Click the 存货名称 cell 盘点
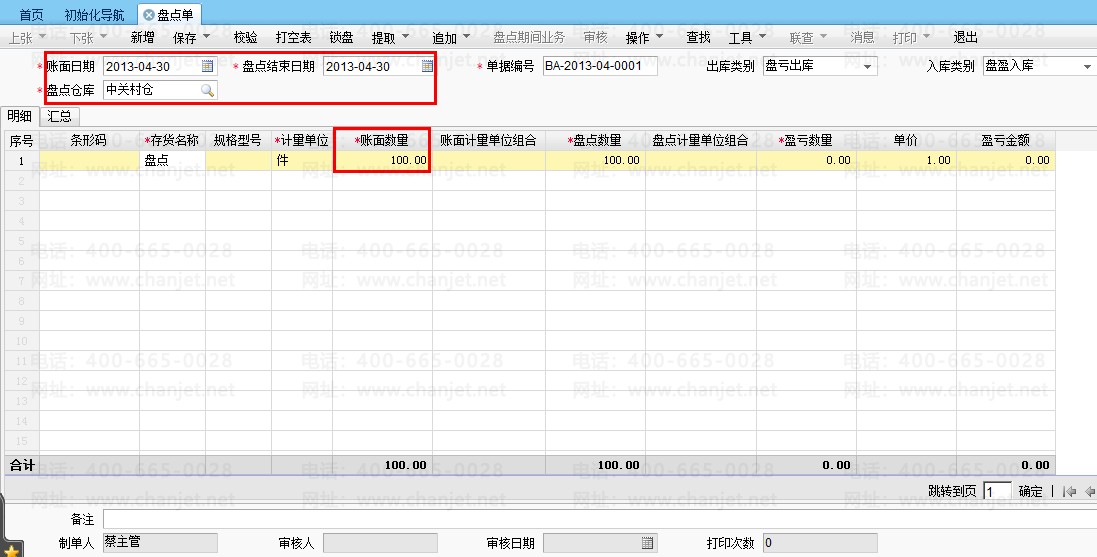Screen dimensions: 1097x557 coord(172,160)
